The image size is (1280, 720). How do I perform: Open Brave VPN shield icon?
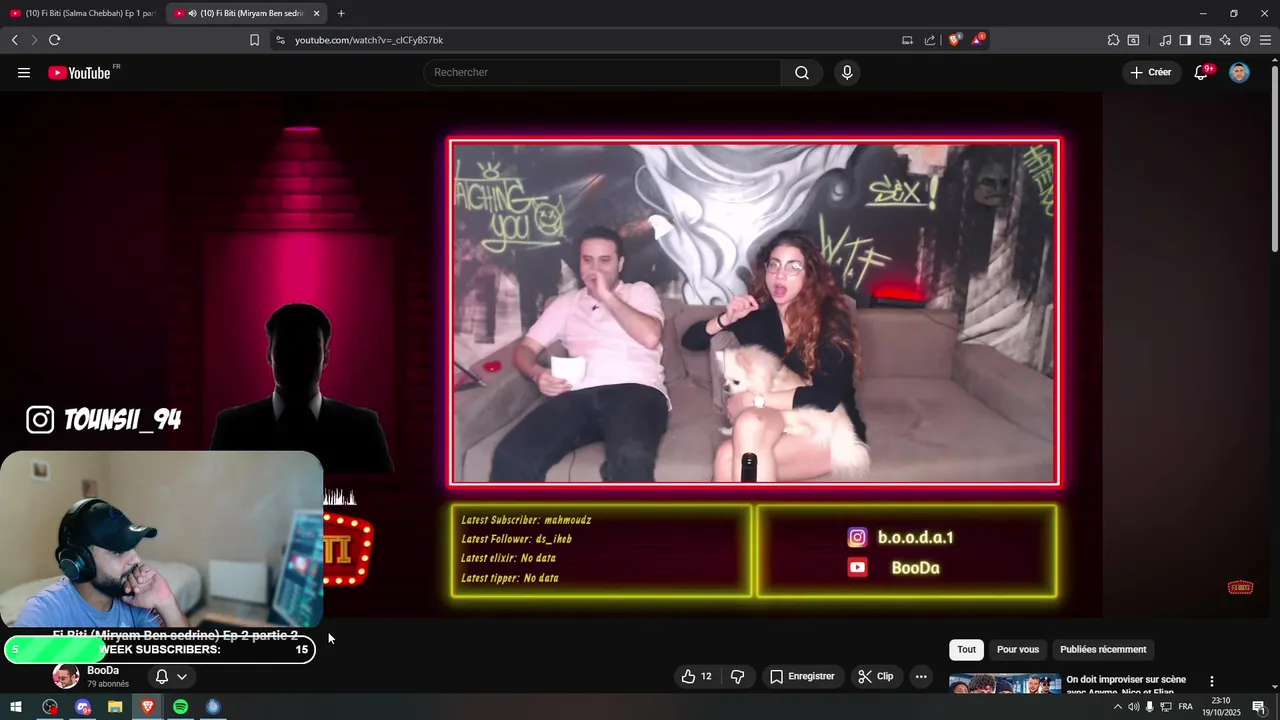pyautogui.click(x=1245, y=40)
